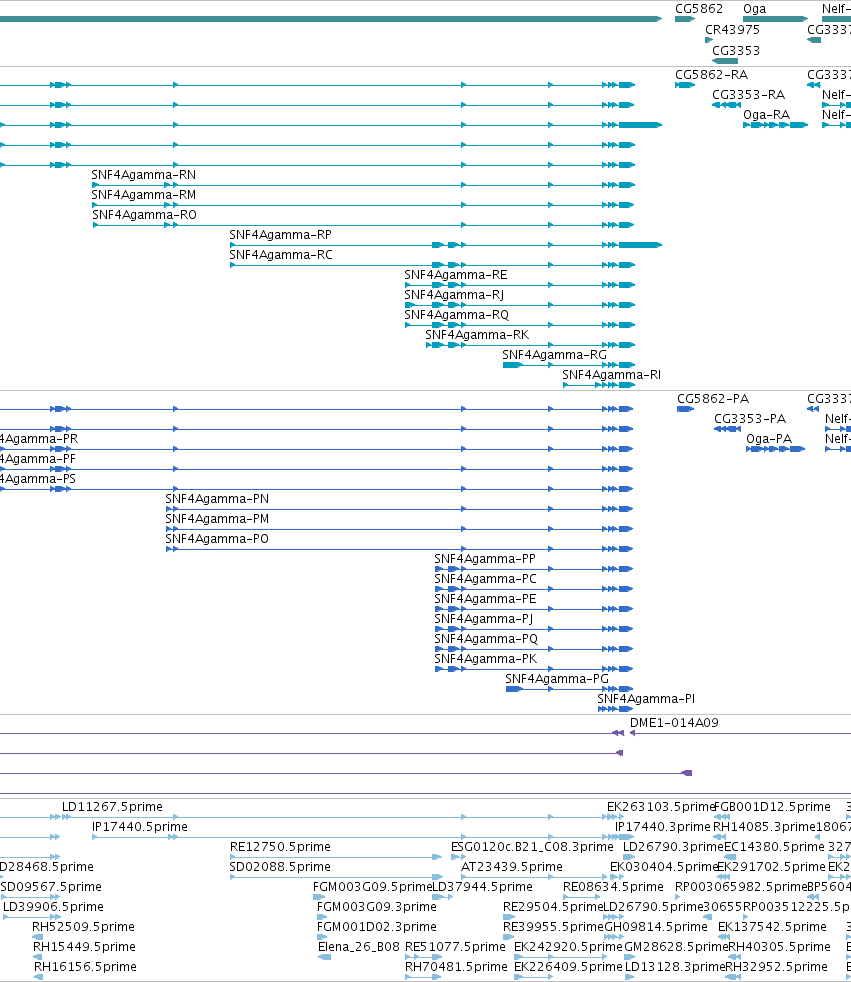Click polypeptide SNF4Agamma-PM
The width and height of the screenshot is (851, 982).
[217, 519]
